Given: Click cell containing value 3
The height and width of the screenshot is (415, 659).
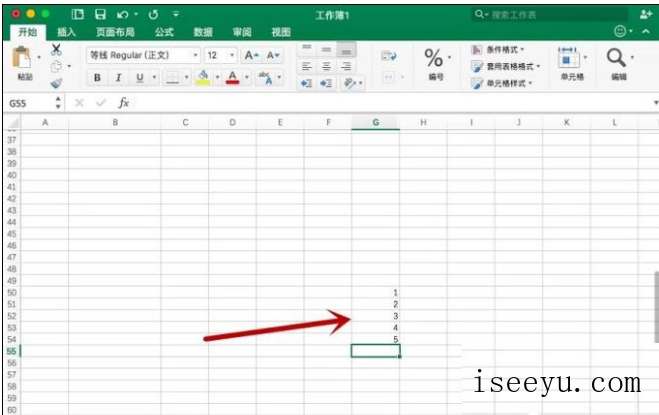Looking at the screenshot, I should point(376,316).
